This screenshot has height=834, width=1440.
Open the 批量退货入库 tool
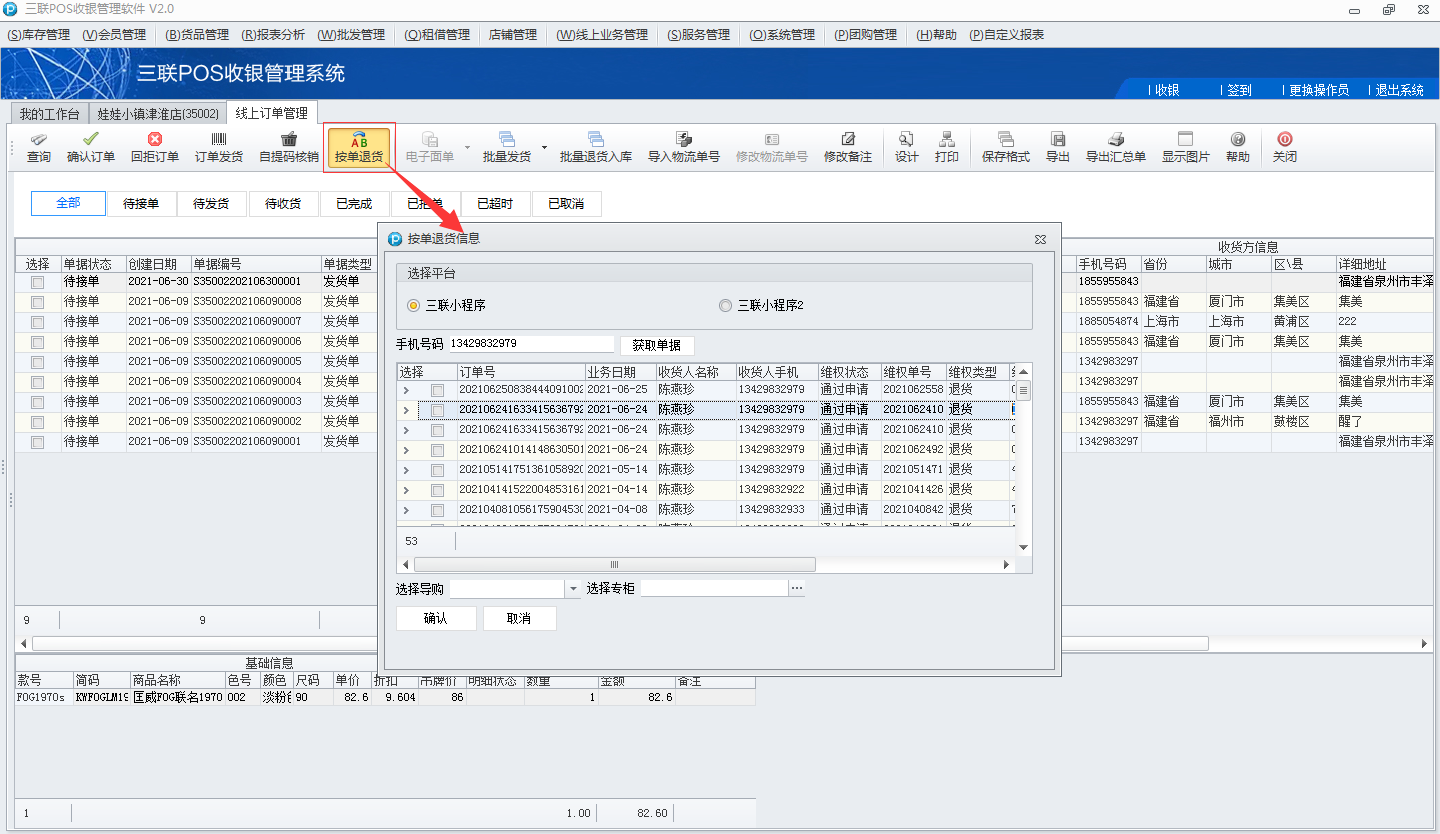tap(596, 147)
